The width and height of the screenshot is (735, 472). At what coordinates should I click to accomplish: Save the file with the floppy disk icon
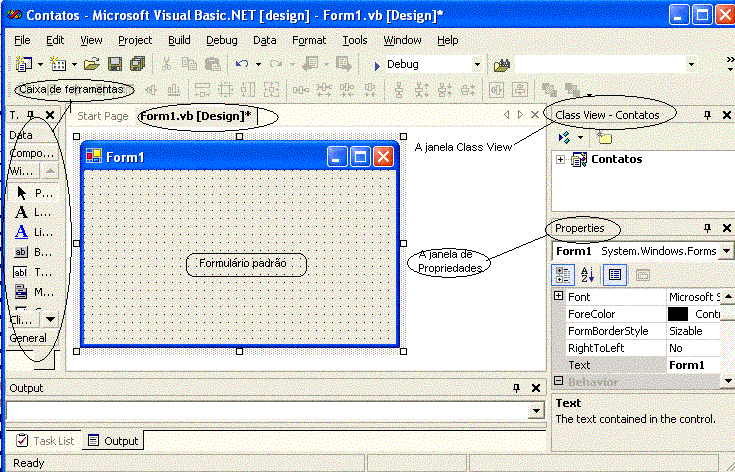115,64
